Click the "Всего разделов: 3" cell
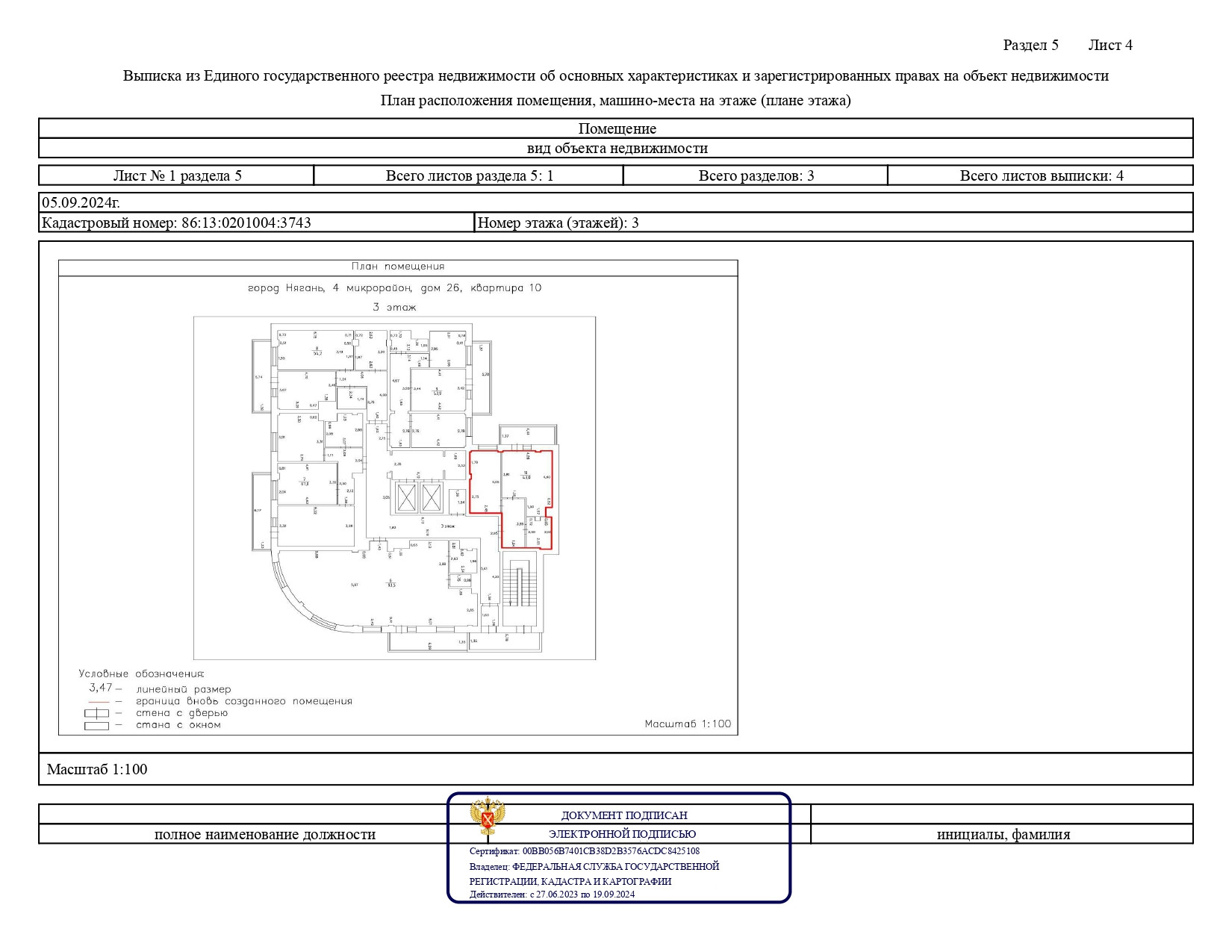The image size is (1232, 952). [x=756, y=175]
